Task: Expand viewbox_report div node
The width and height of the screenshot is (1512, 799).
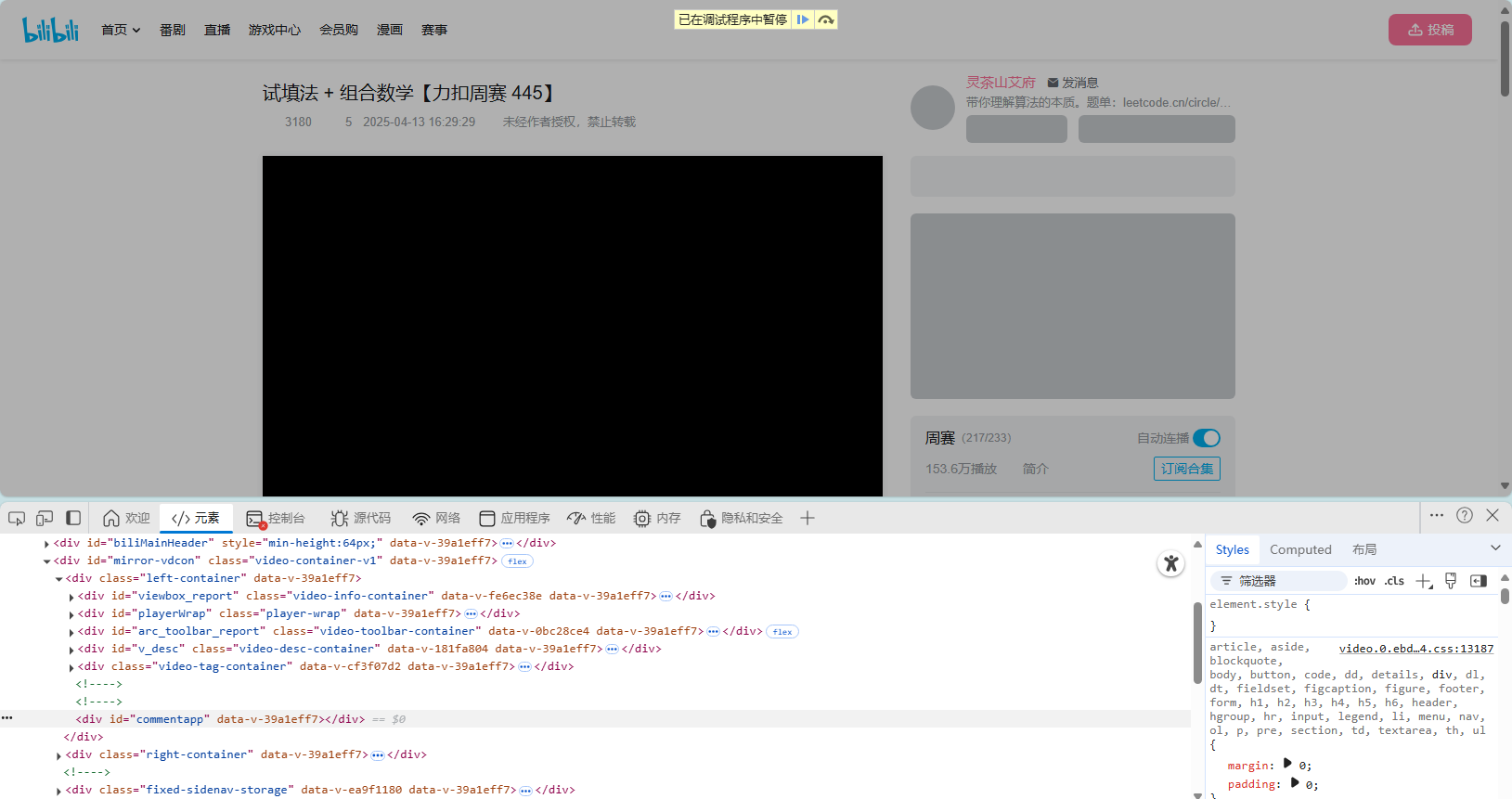Action: 71,597
